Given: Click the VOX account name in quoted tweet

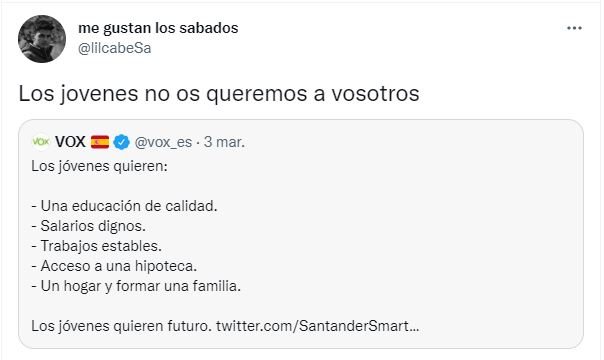Looking at the screenshot, I should 70,142.
